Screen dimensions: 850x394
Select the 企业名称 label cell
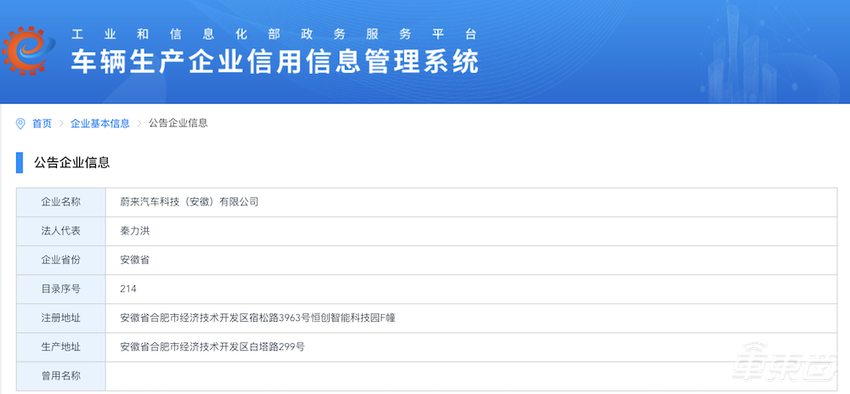coord(61,202)
